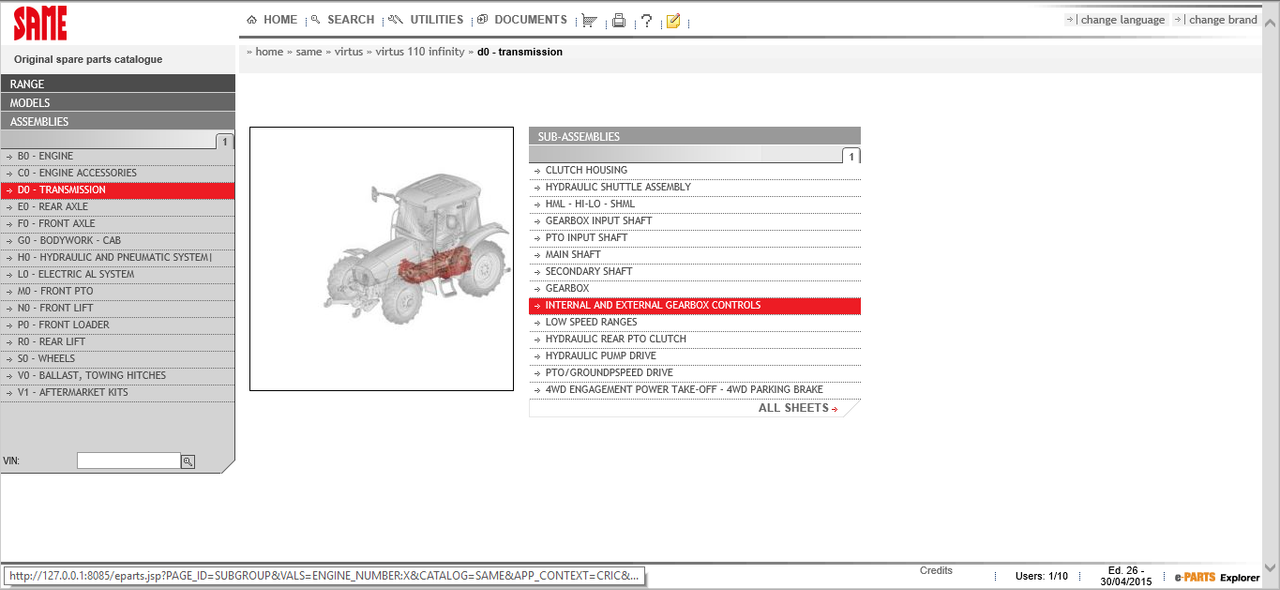Open PTO INPUT SHAFT sub-assembly
Image resolution: width=1280 pixels, height=590 pixels.
click(695, 238)
